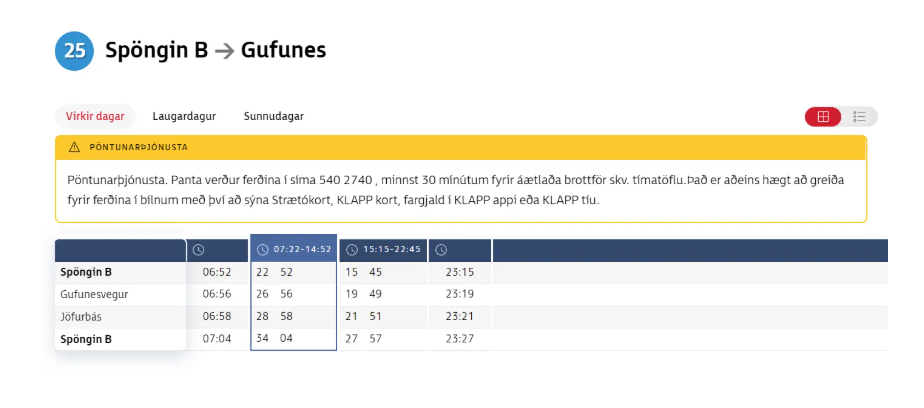Click the 23:15 departure time
The width and height of the screenshot is (924, 408).
460,272
